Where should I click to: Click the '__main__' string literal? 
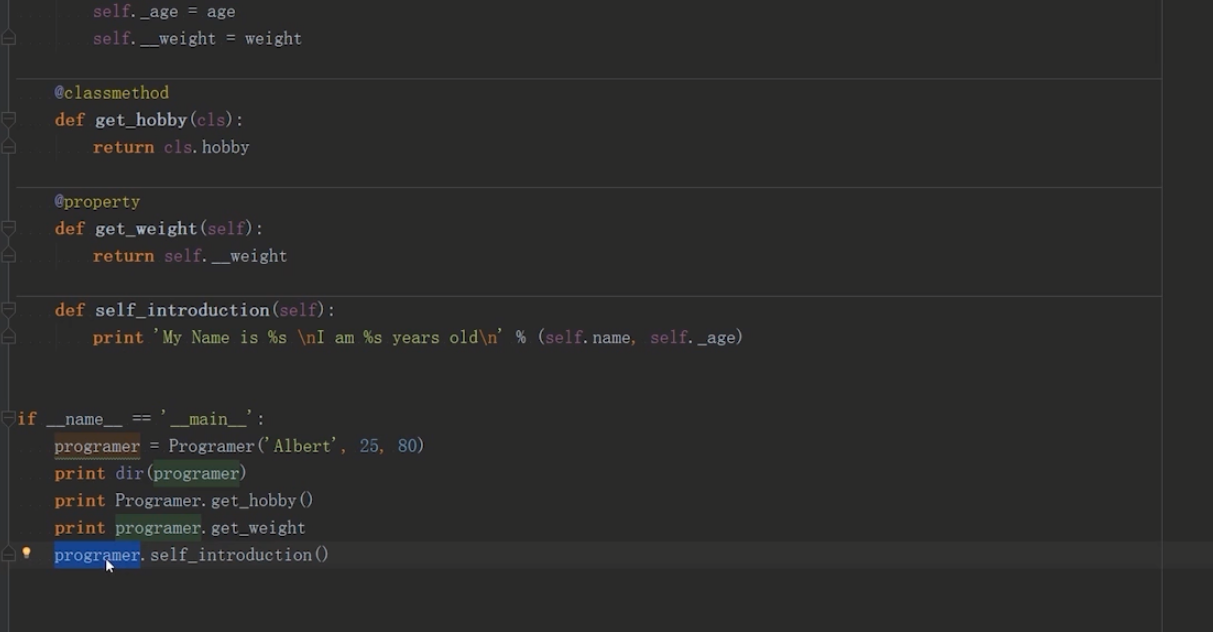(x=207, y=419)
